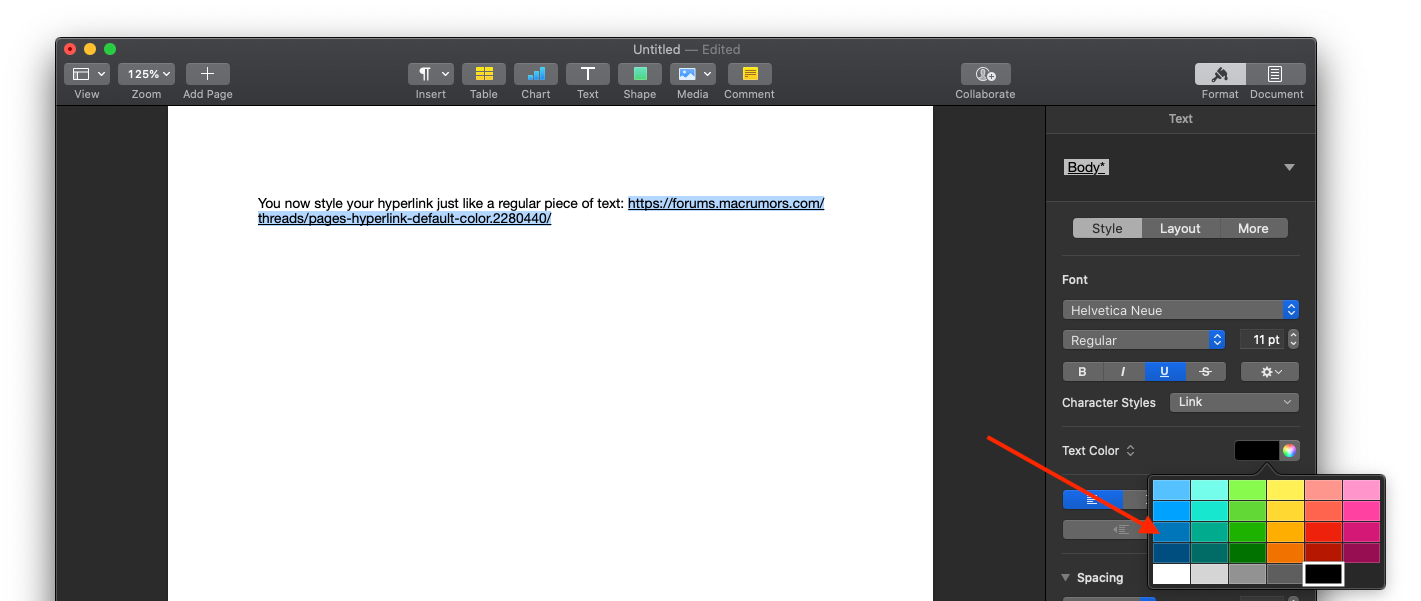Click the Add Page plus button
Image resolution: width=1421 pixels, height=601 pixels.
click(207, 74)
